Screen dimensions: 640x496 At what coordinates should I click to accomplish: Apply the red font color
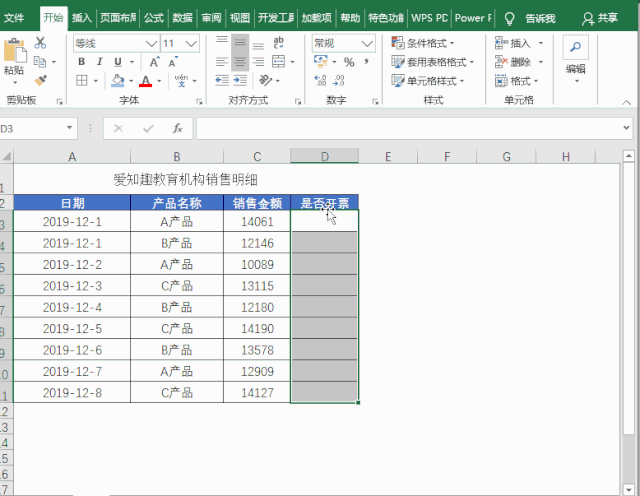click(145, 81)
